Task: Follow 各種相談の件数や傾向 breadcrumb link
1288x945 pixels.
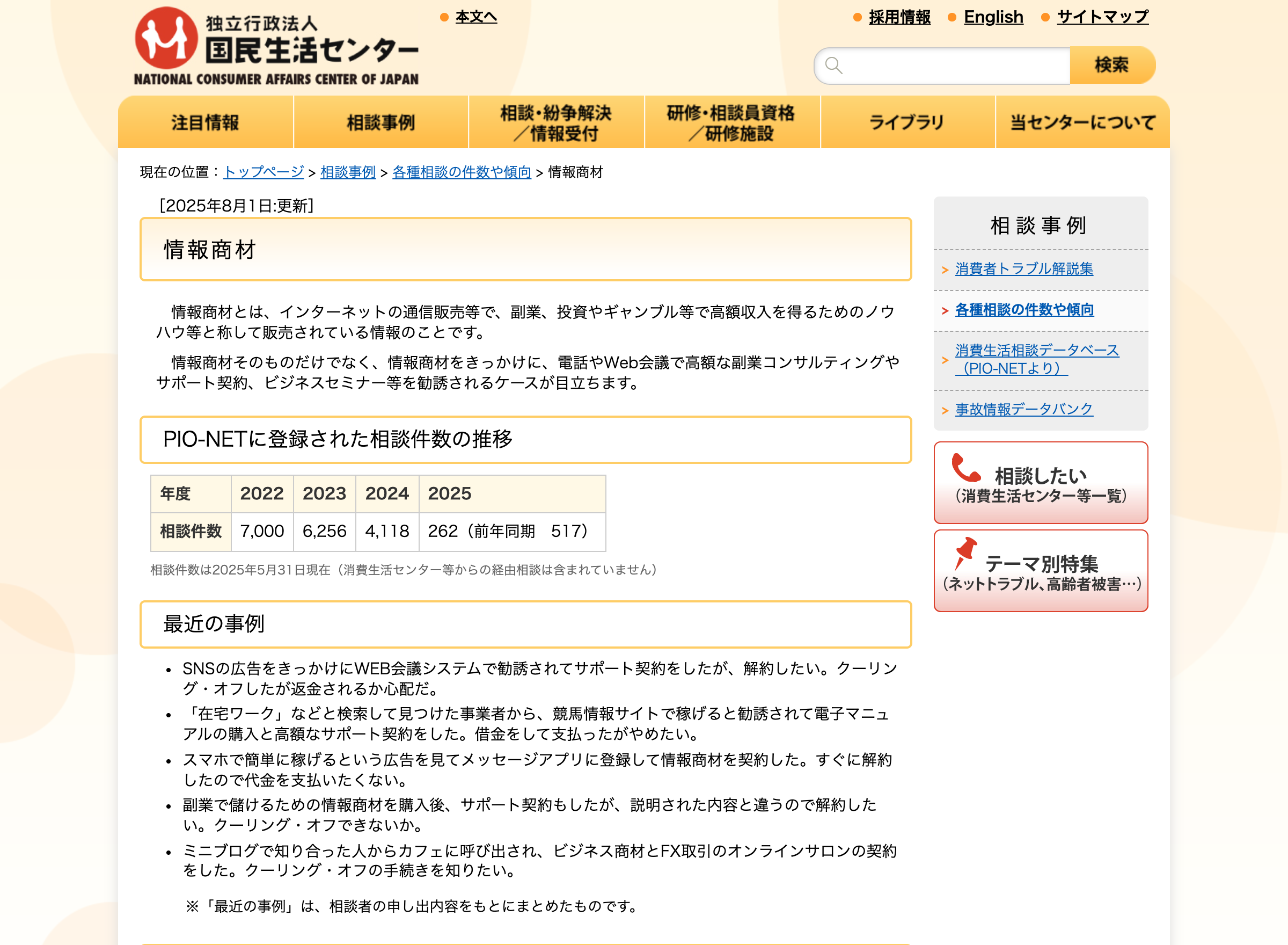Action: (x=462, y=172)
